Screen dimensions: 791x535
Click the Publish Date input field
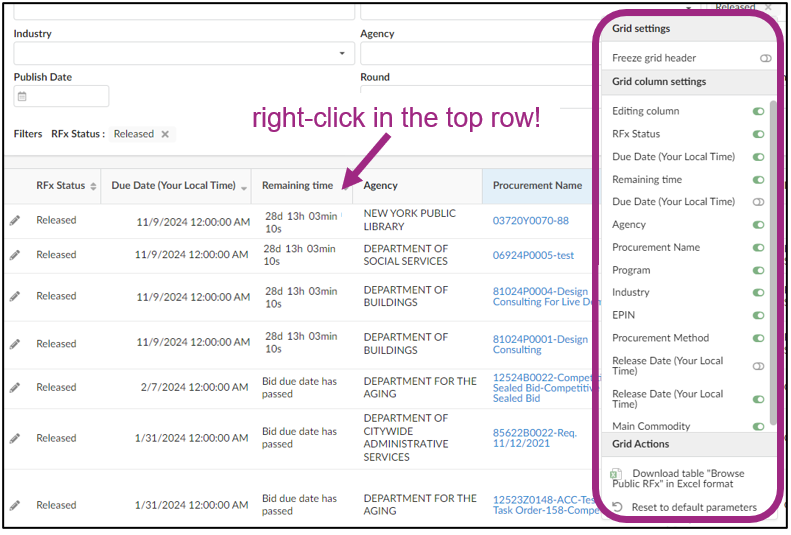point(61,96)
